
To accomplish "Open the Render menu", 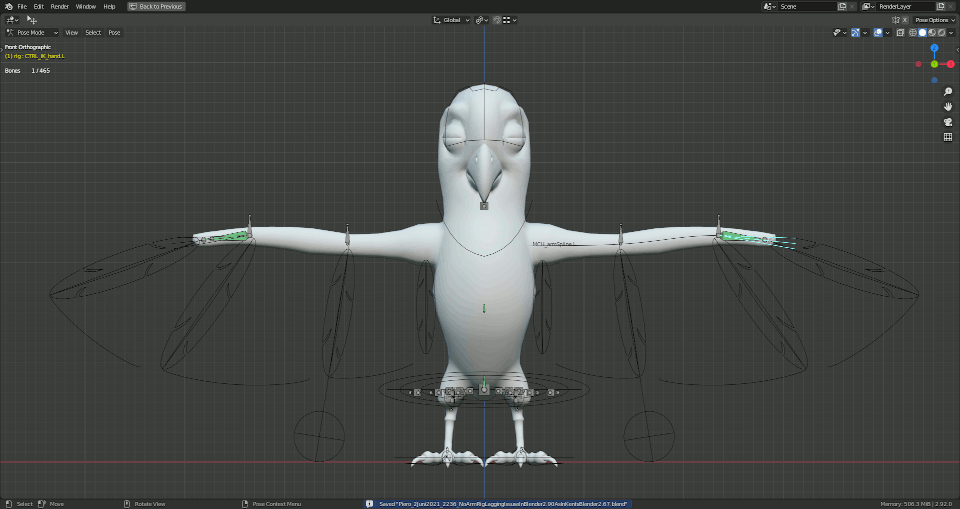I will click(x=59, y=6).
